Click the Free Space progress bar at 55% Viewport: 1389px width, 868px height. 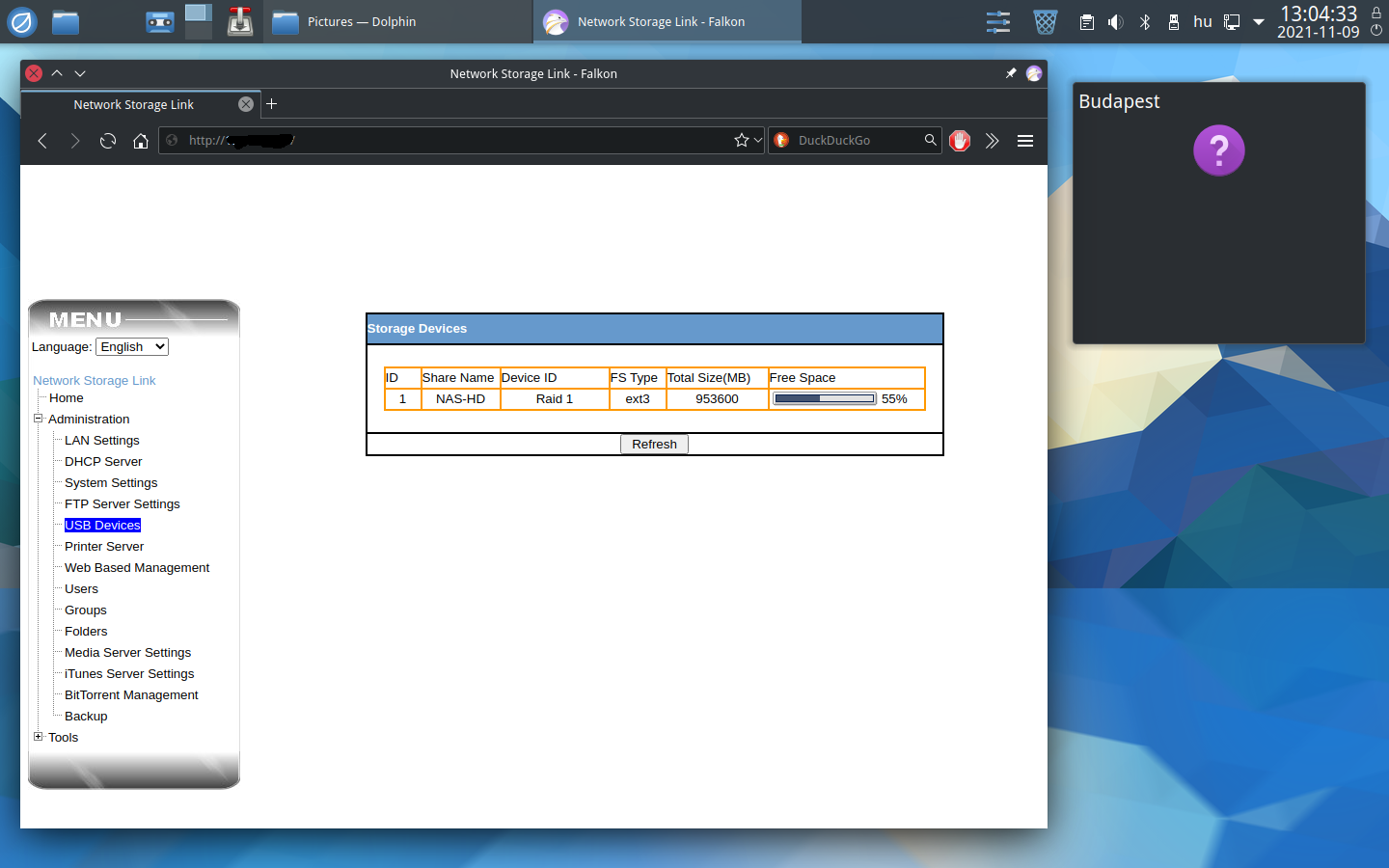(x=825, y=398)
